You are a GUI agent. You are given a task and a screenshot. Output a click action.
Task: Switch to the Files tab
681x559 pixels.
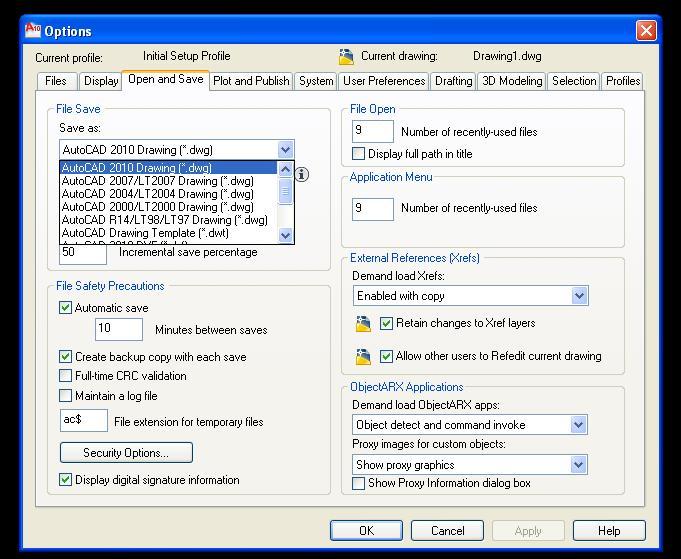coord(56,81)
